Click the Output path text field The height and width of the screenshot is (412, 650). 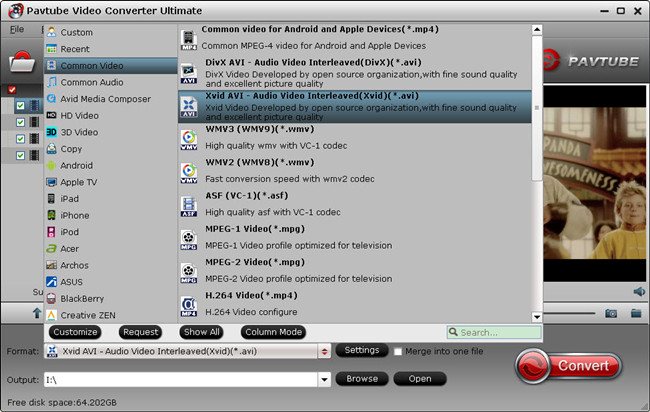coord(181,379)
